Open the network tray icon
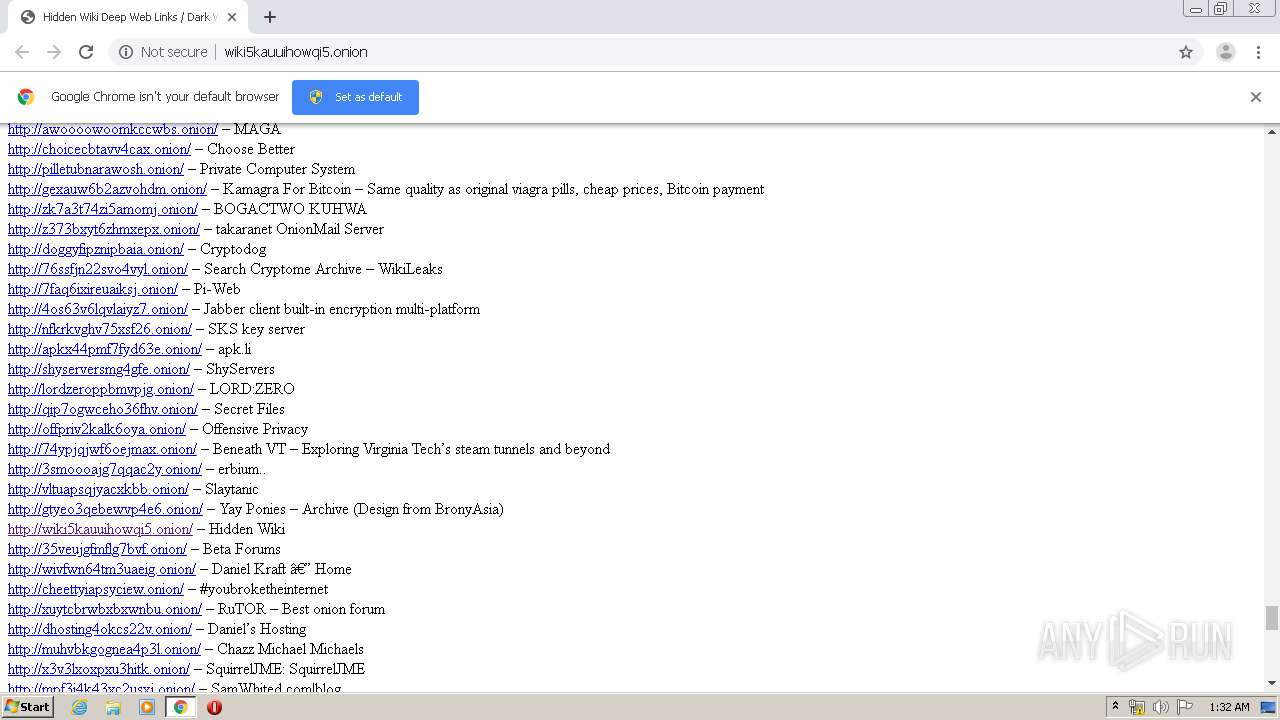The height and width of the screenshot is (720, 1280). click(x=1137, y=707)
